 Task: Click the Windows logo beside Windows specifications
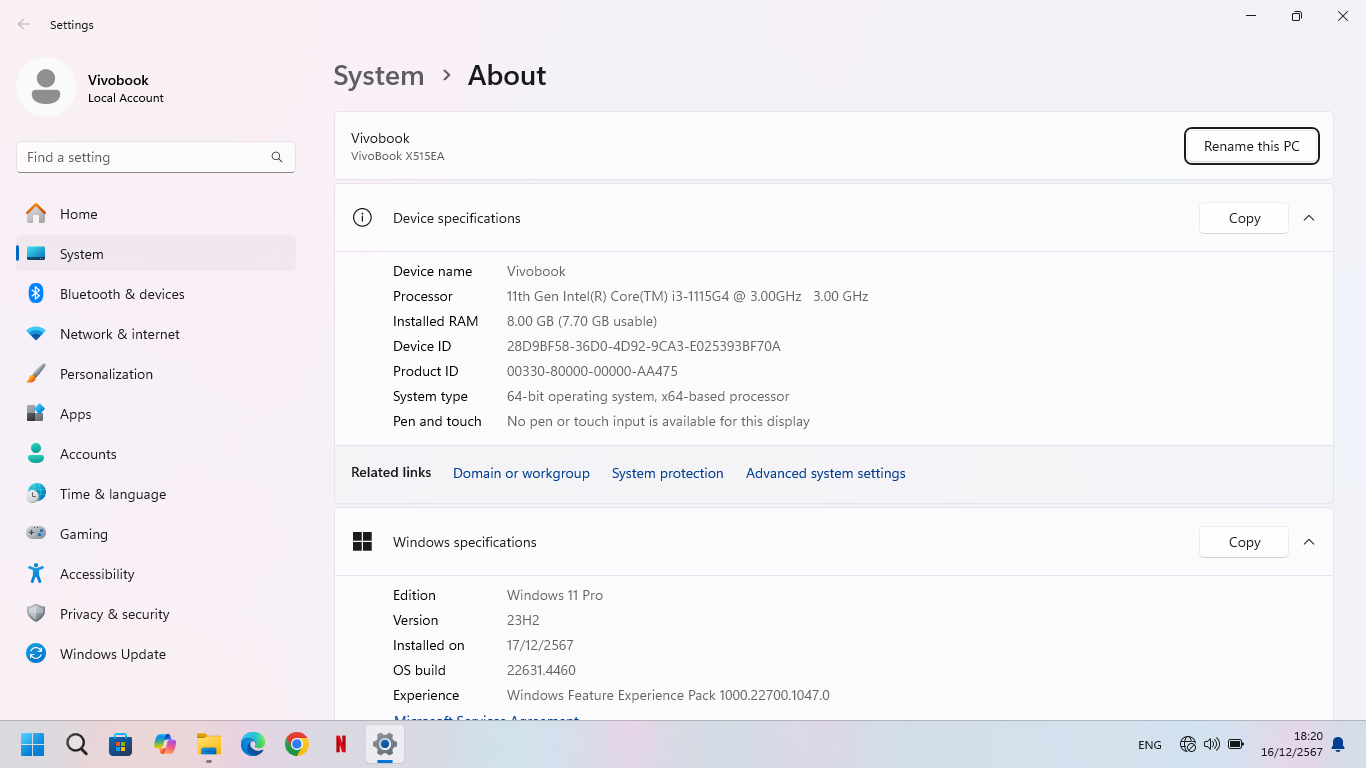point(362,542)
